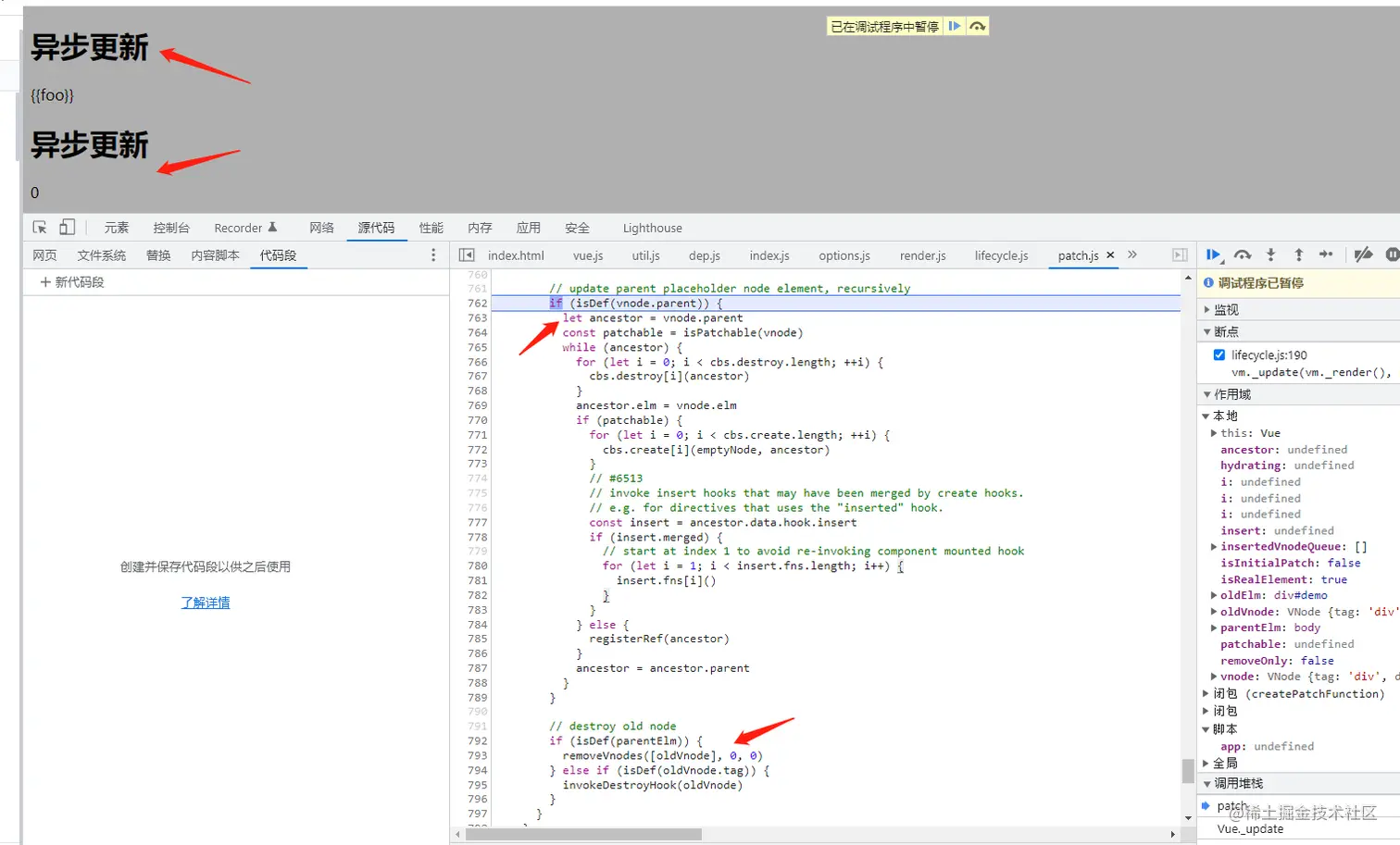
Task: Click the horizontal scrollbar right arrow
Action: point(1173,834)
